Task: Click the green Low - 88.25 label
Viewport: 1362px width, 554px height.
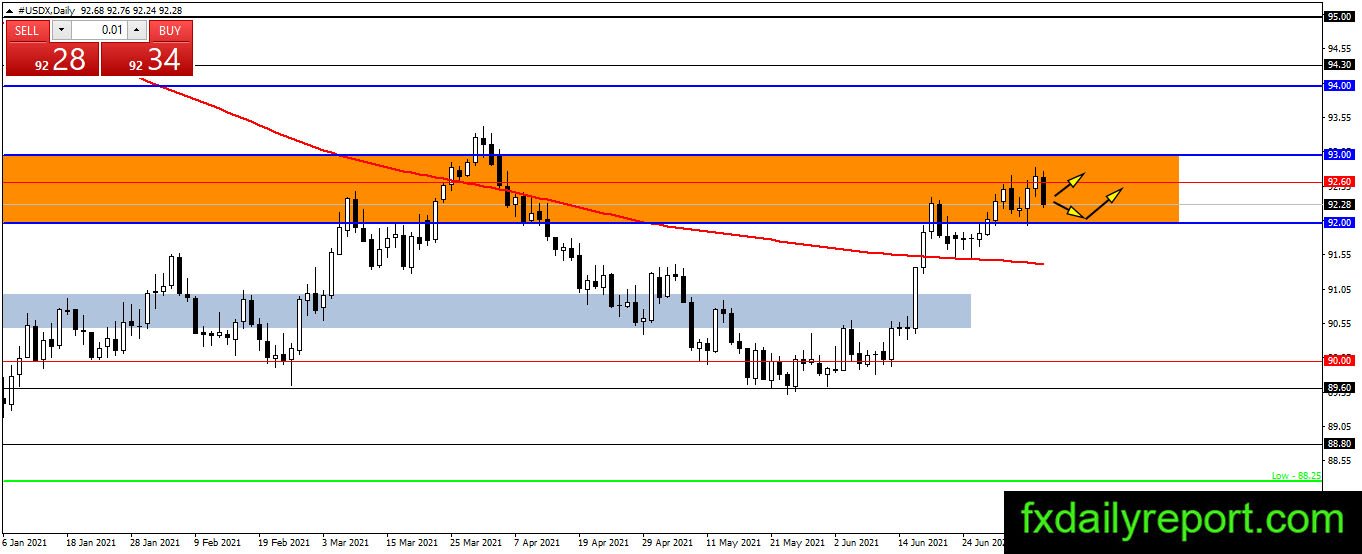Action: (1296, 476)
